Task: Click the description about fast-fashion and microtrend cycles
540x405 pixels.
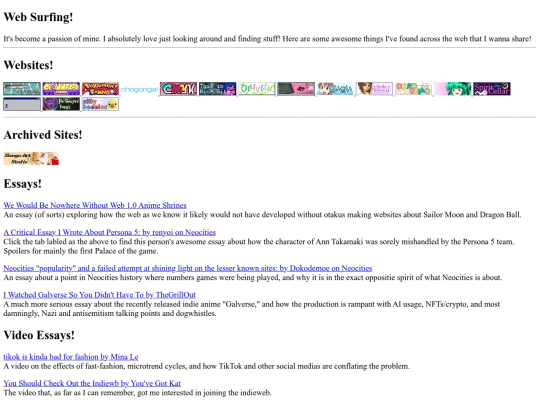Action: (x=207, y=366)
